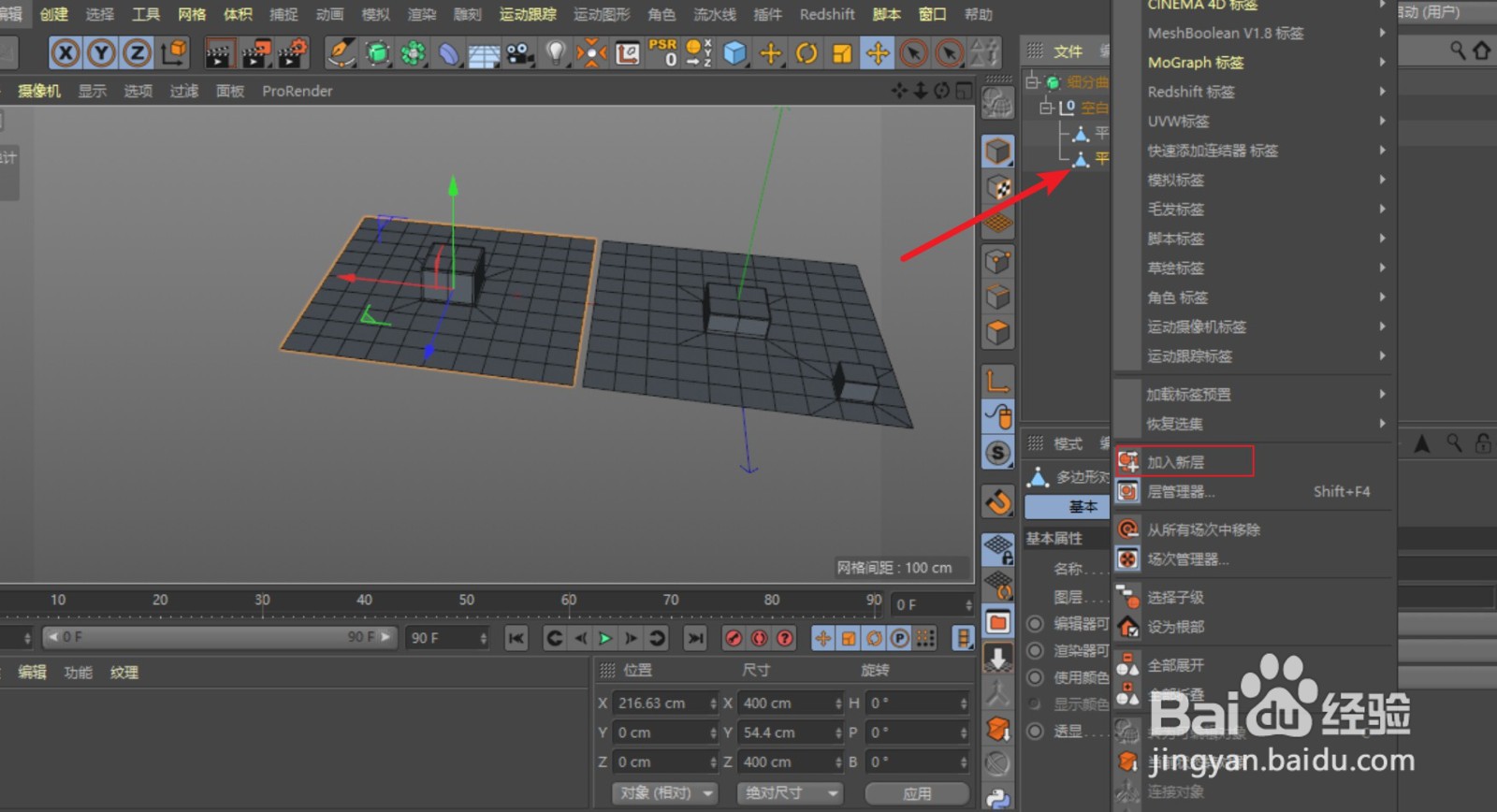The height and width of the screenshot is (812, 1497).
Task: Toggle position keyframe recording cross icon
Action: click(823, 638)
